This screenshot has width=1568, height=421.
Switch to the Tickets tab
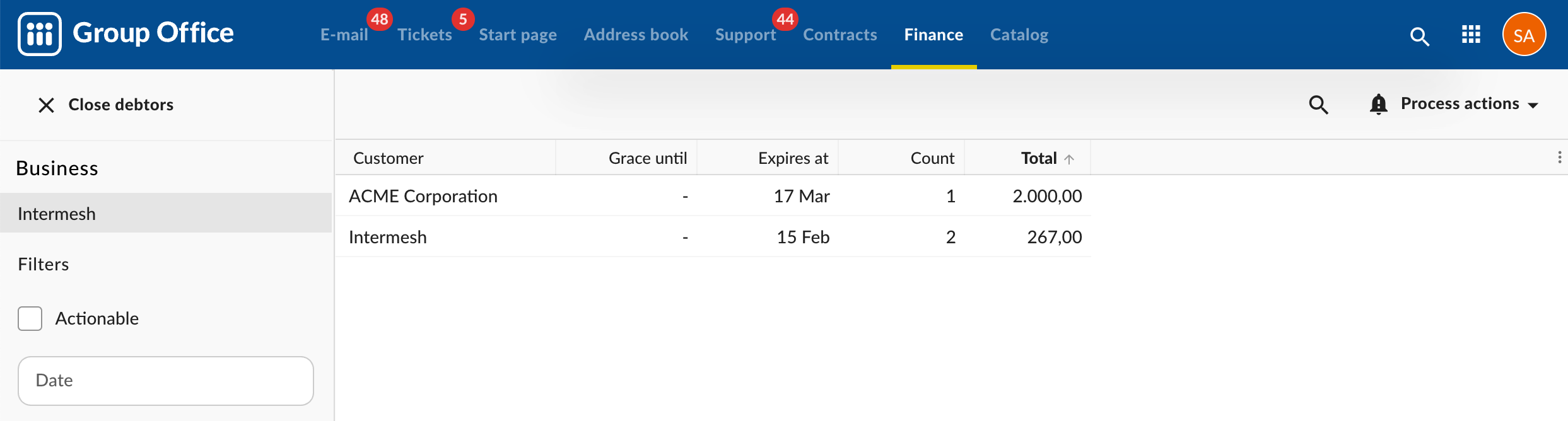click(424, 35)
